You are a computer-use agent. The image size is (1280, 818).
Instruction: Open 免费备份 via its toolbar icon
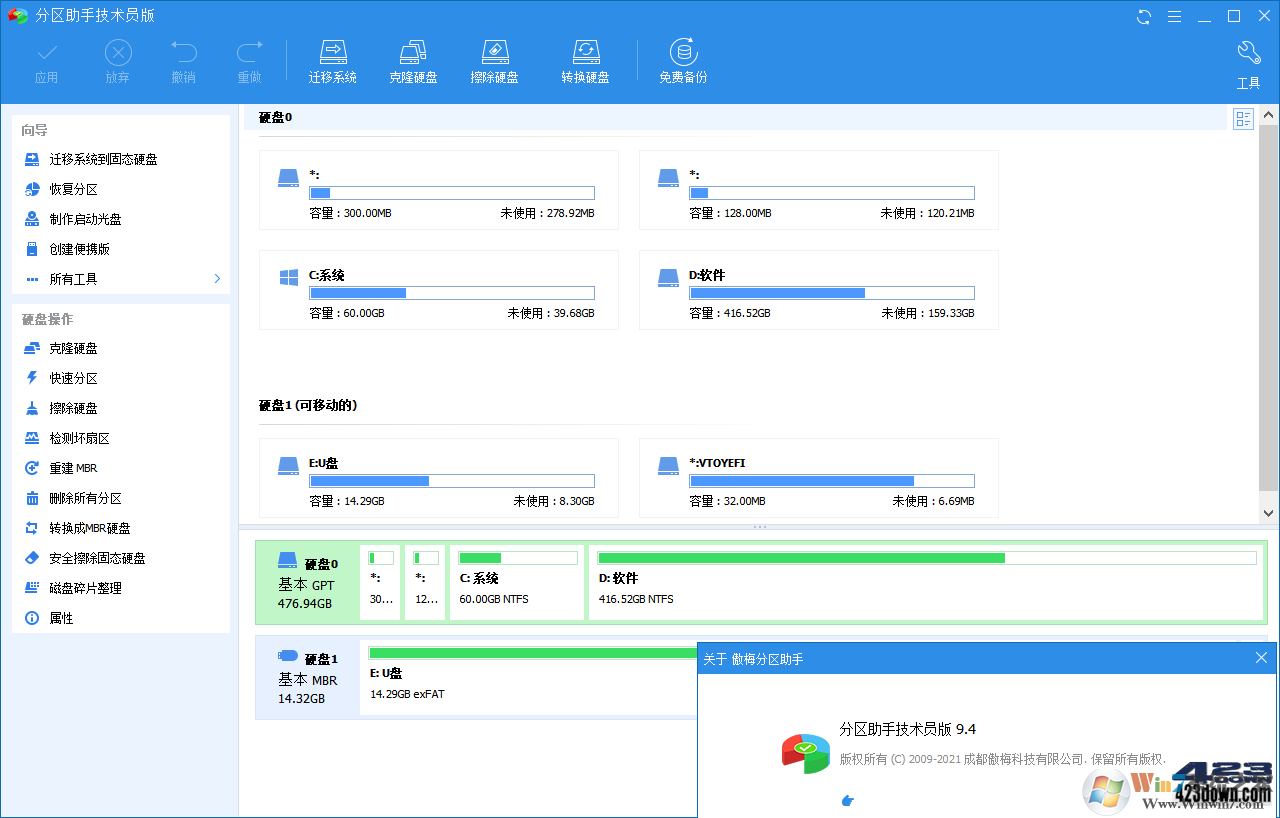click(x=683, y=58)
